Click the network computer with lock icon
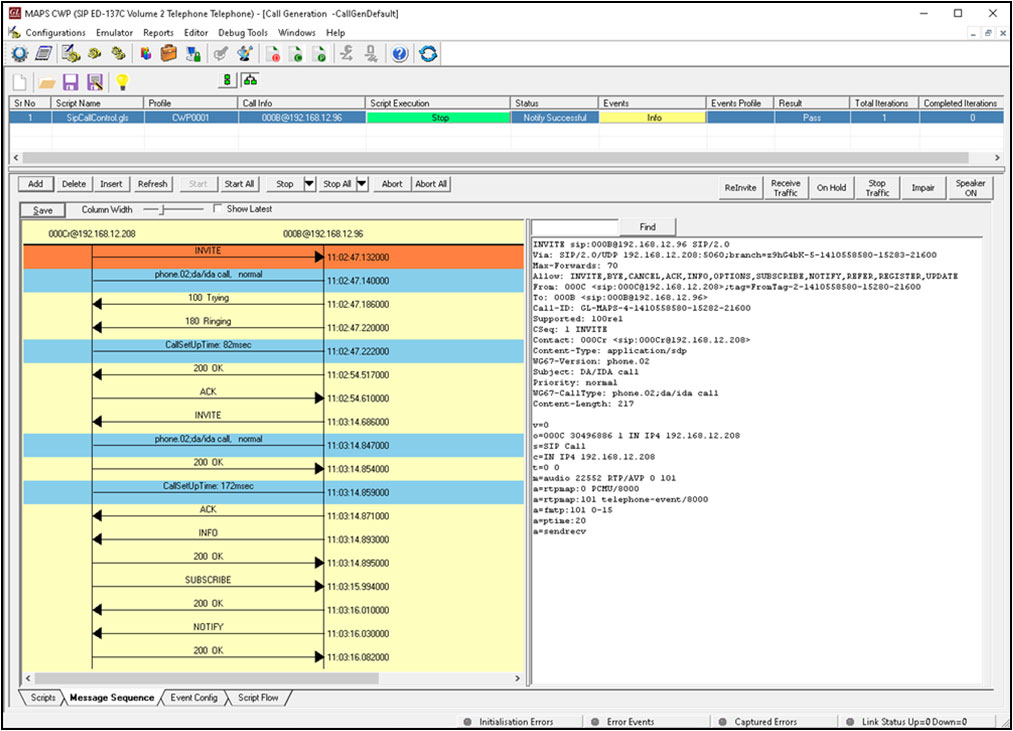 pos(193,54)
